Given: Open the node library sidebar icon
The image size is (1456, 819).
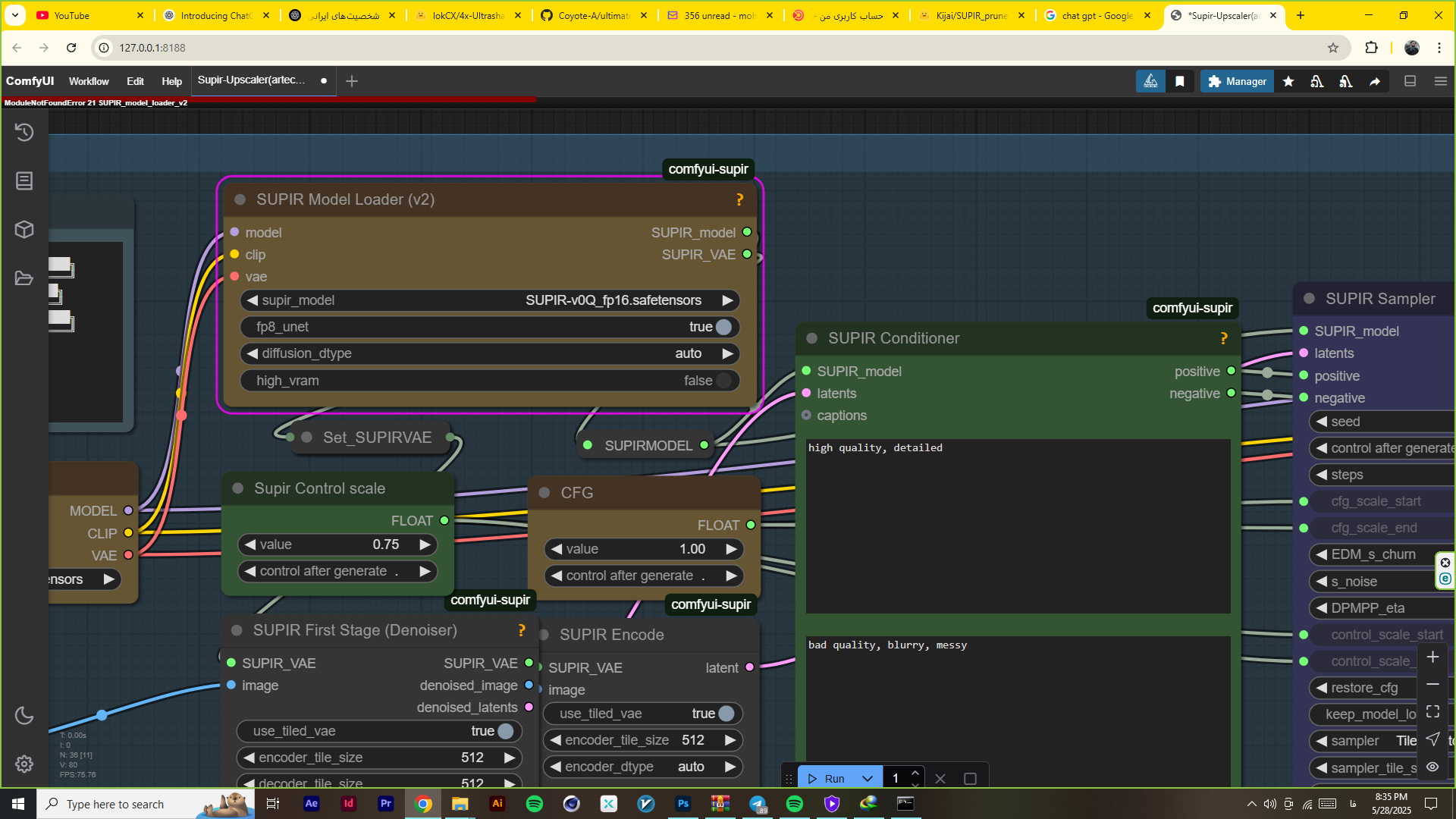Looking at the screenshot, I should (x=24, y=180).
